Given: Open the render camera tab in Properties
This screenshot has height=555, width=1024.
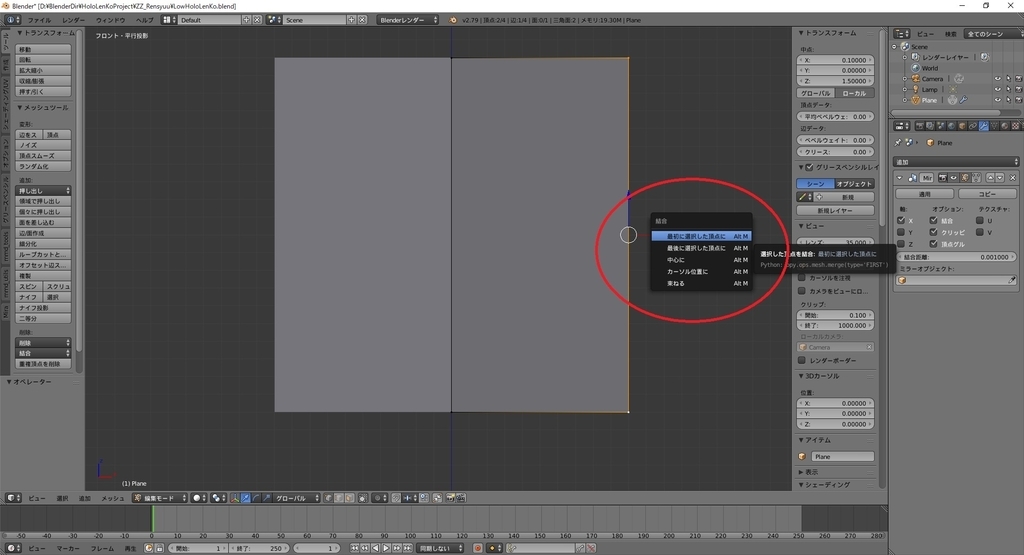Looking at the screenshot, I should point(920,125).
